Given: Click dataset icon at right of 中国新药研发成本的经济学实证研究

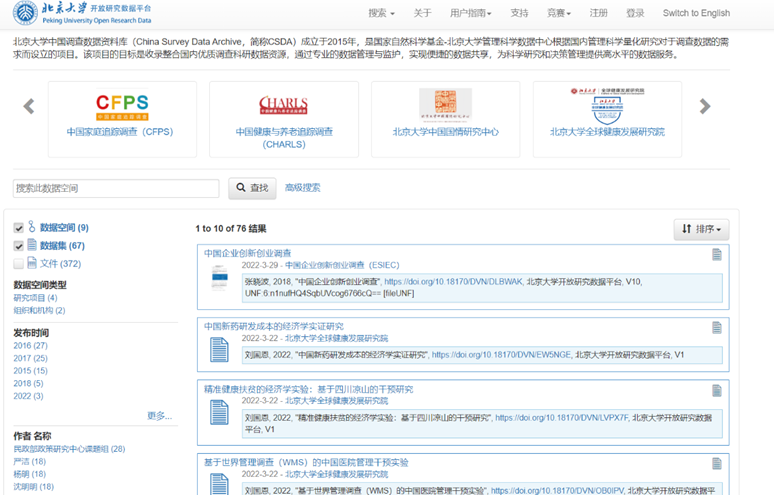Looking at the screenshot, I should click(x=717, y=327).
